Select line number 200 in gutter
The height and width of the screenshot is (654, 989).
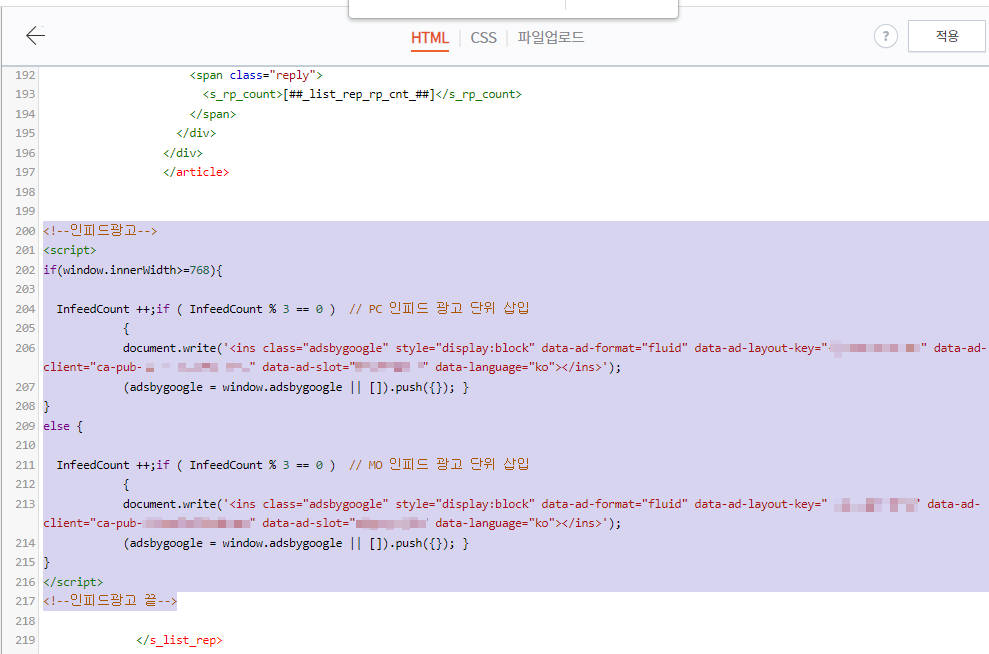(25, 231)
